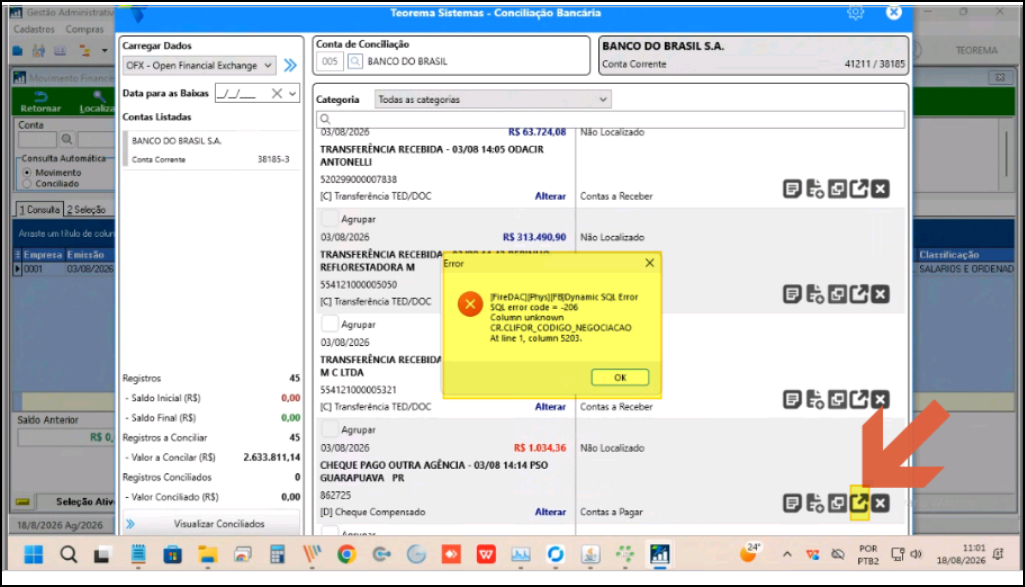Check Agrupar for the M C LTDA transaction

[x=329, y=324]
